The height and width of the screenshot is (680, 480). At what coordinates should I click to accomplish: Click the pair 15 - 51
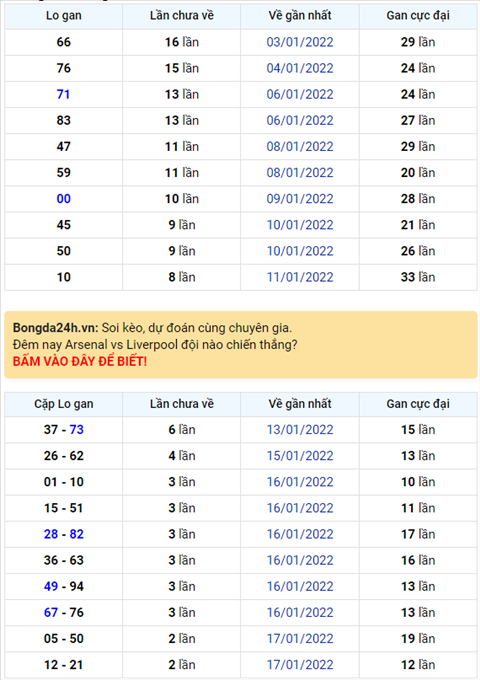point(63,508)
